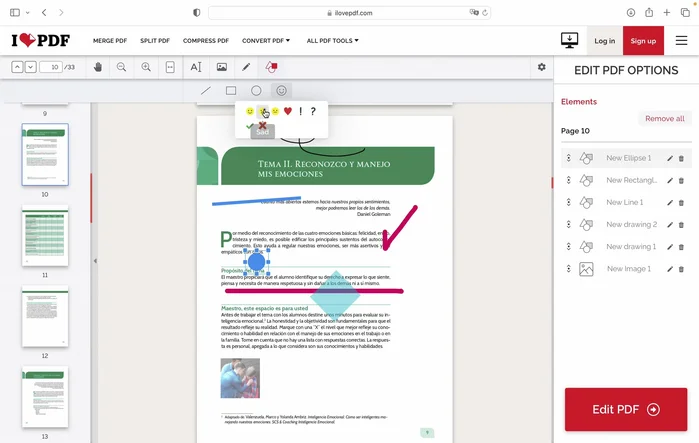Image resolution: width=699 pixels, height=443 pixels.
Task: Click the page number field
Action: pyautogui.click(x=51, y=67)
